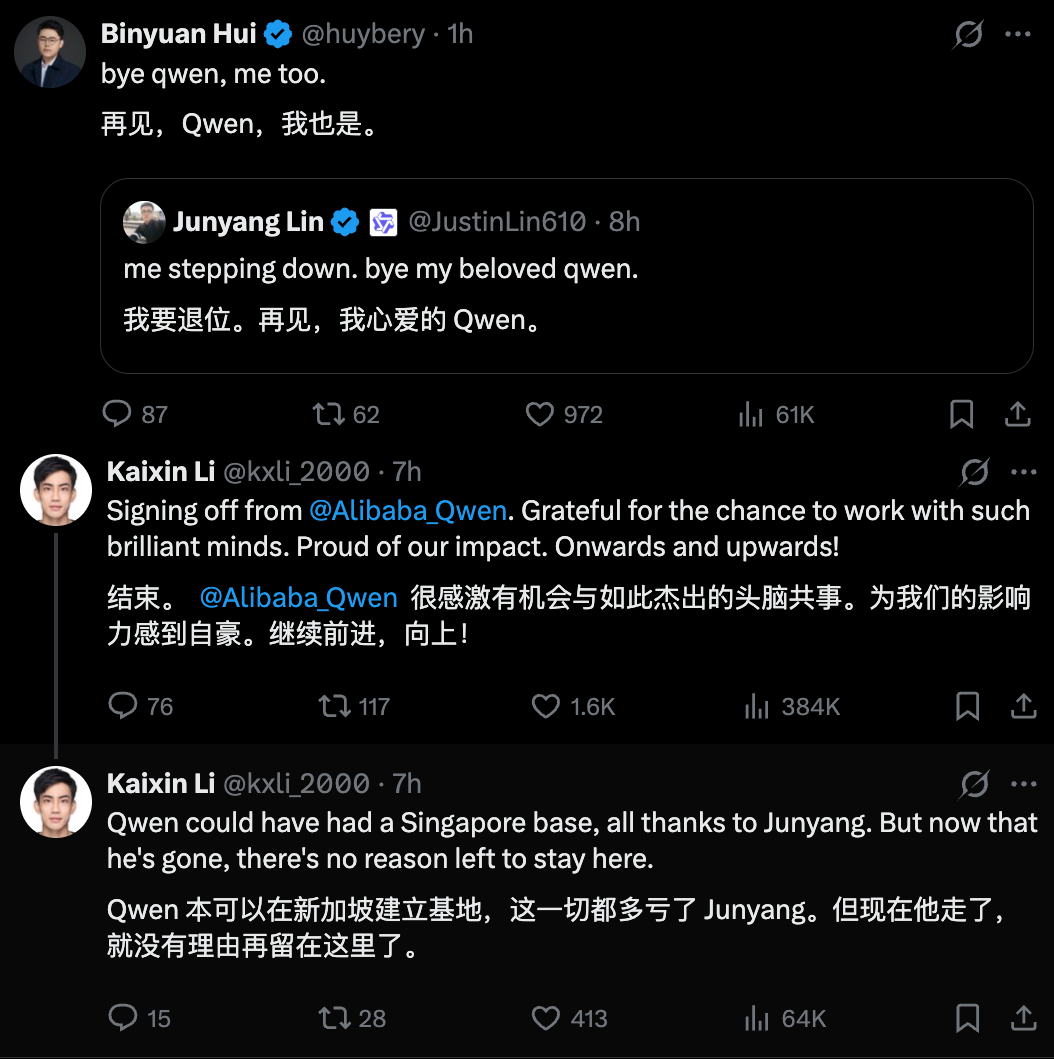Click the affiliation badge beside Junyang Lin's checkmark

click(385, 221)
